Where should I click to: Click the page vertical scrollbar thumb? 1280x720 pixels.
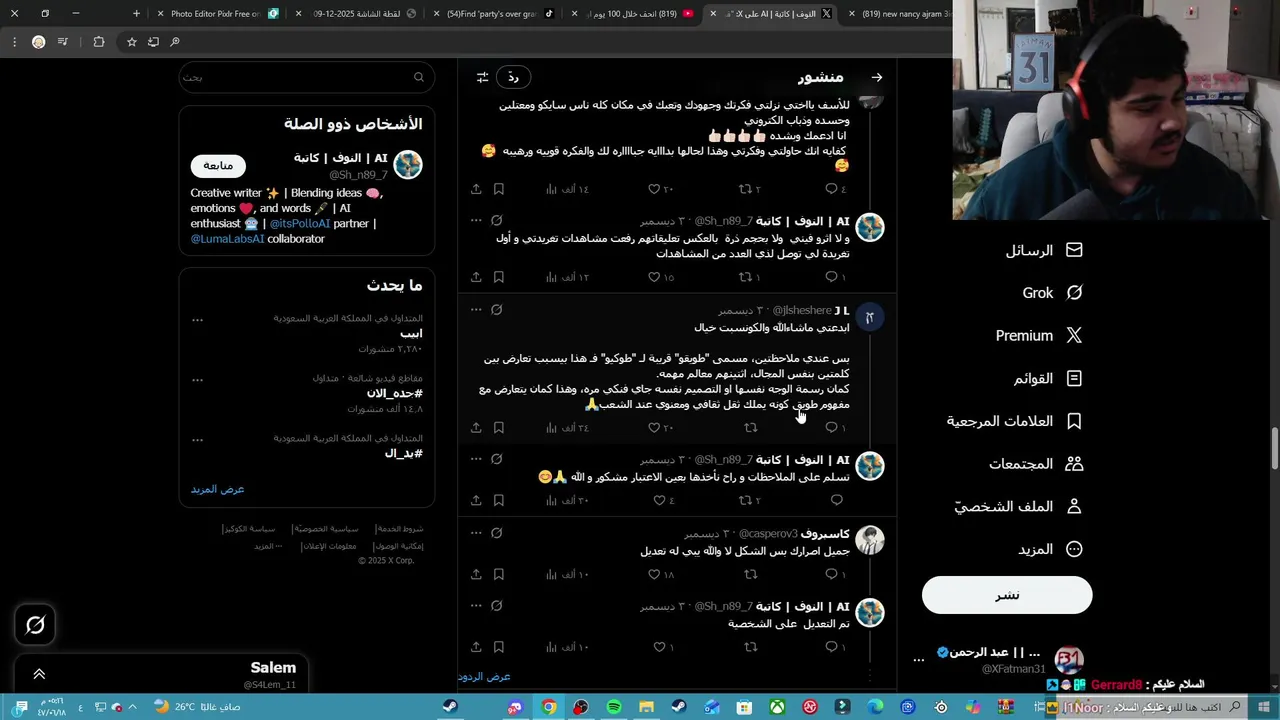tap(1275, 449)
